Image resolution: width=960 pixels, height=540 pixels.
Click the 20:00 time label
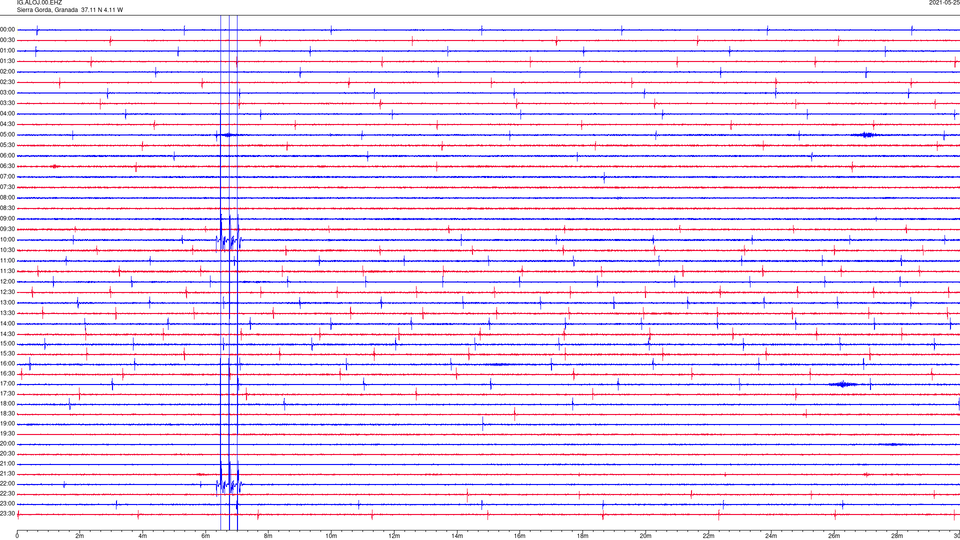pos(8,444)
